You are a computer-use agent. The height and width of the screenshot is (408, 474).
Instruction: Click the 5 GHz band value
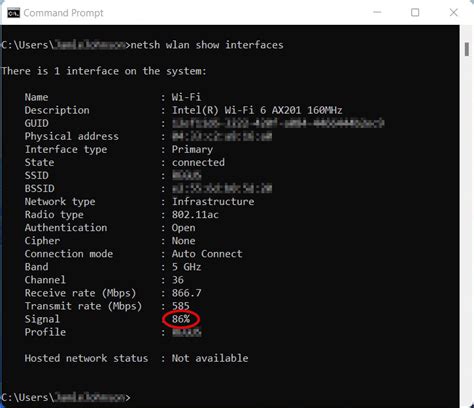186,267
